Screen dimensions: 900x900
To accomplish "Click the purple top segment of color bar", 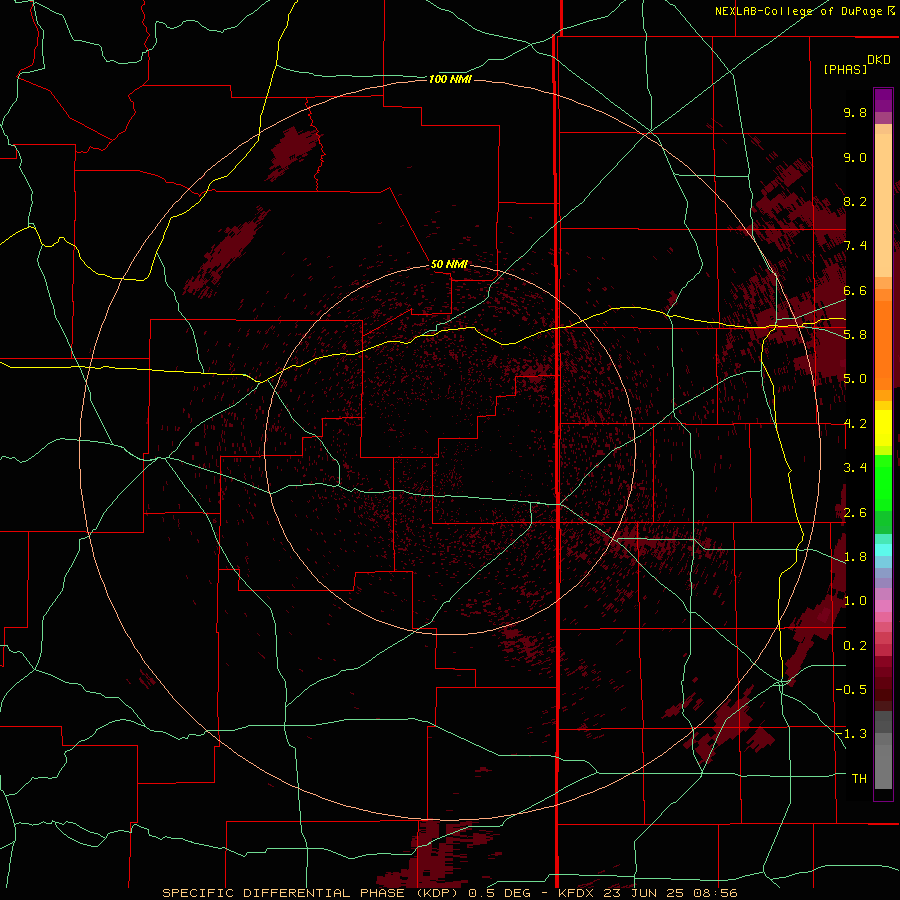I will (x=883, y=100).
